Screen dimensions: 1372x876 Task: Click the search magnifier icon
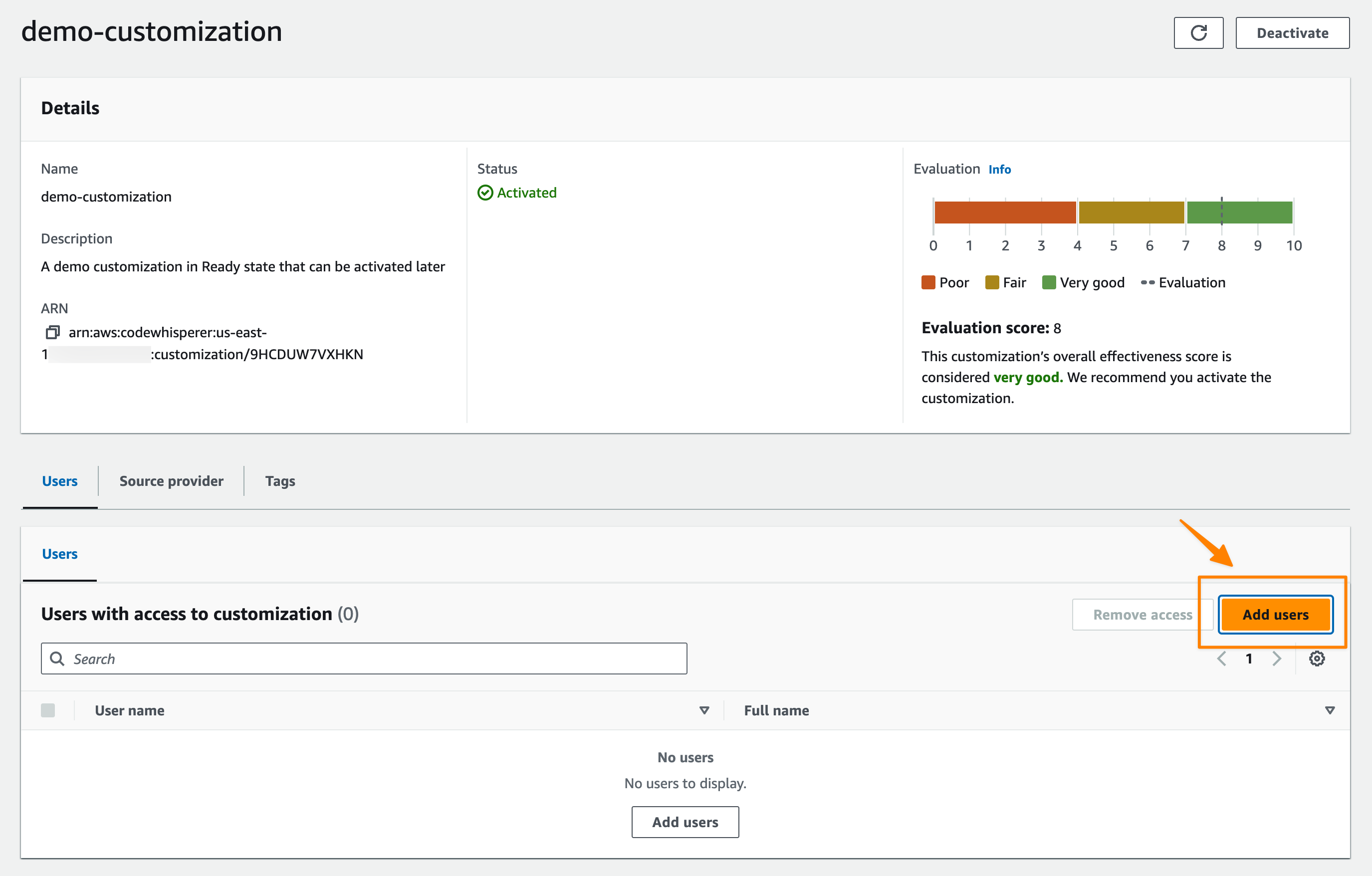pyautogui.click(x=57, y=658)
